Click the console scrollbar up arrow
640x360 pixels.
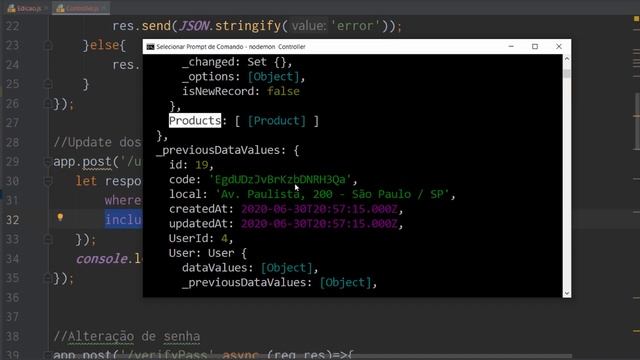pyautogui.click(x=567, y=59)
